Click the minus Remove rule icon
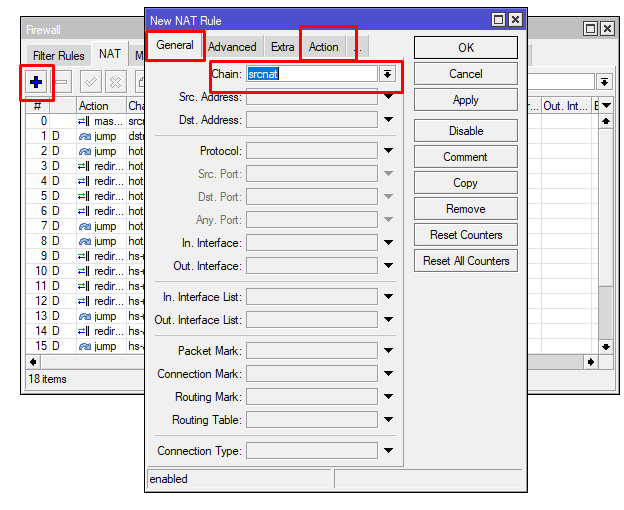This screenshot has width=624, height=510. (62, 82)
